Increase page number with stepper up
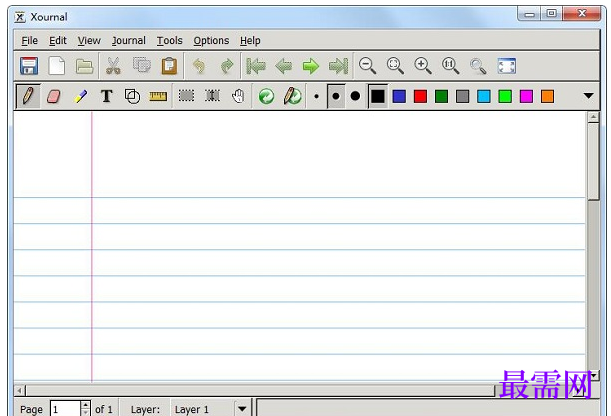611x416 pixels. pyautogui.click(x=85, y=405)
